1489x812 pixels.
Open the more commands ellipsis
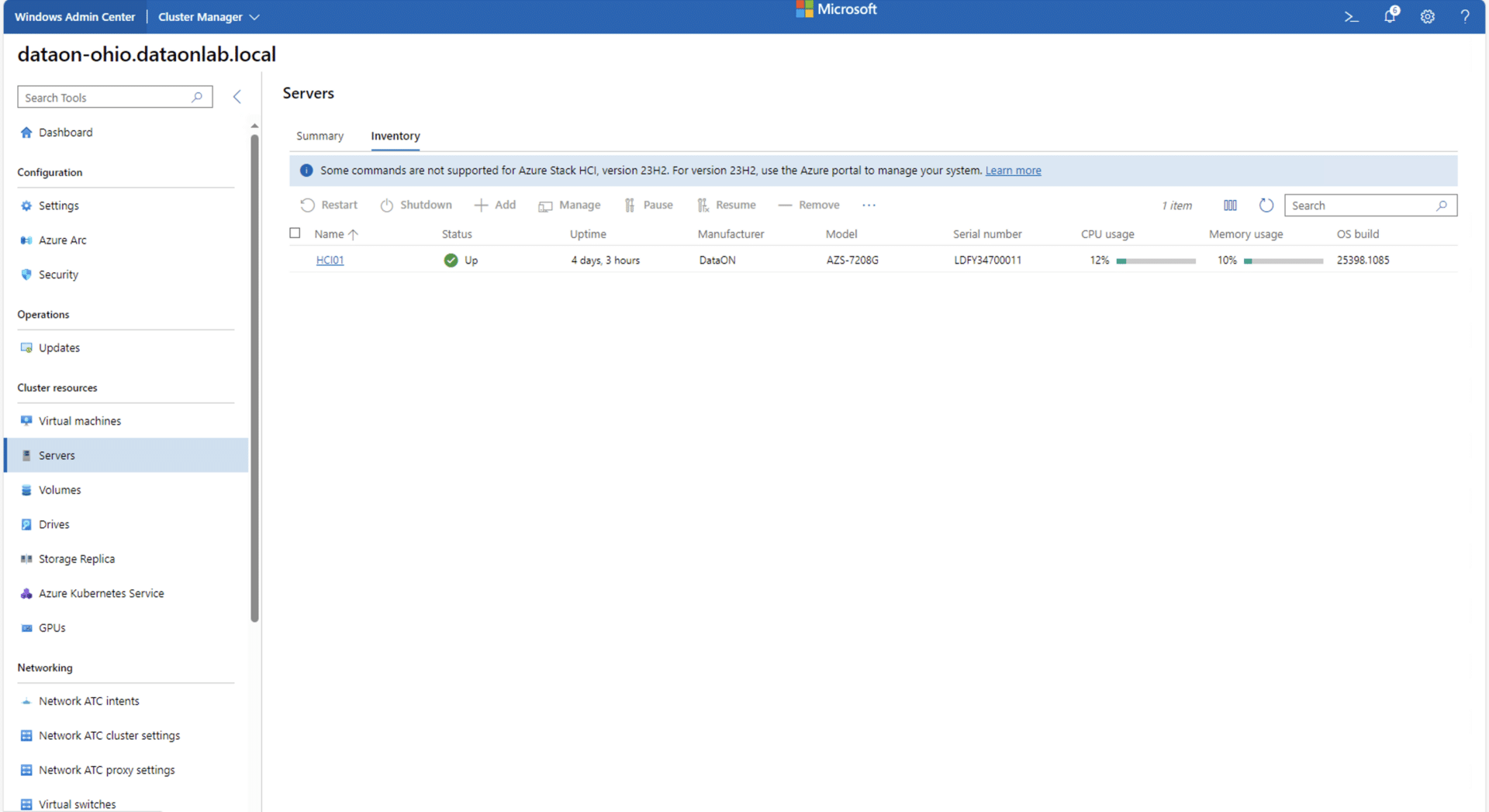pos(869,205)
